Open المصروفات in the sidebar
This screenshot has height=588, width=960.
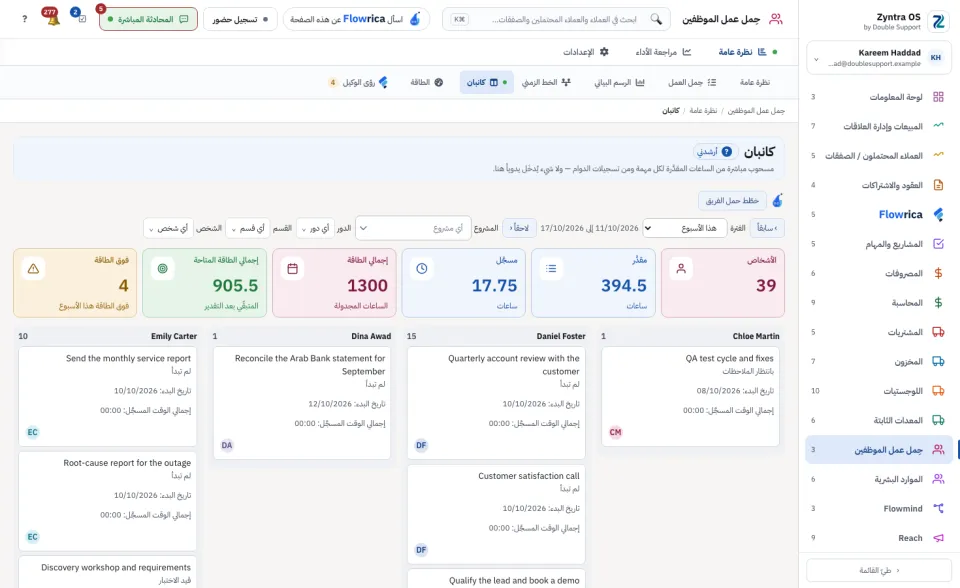coord(879,273)
